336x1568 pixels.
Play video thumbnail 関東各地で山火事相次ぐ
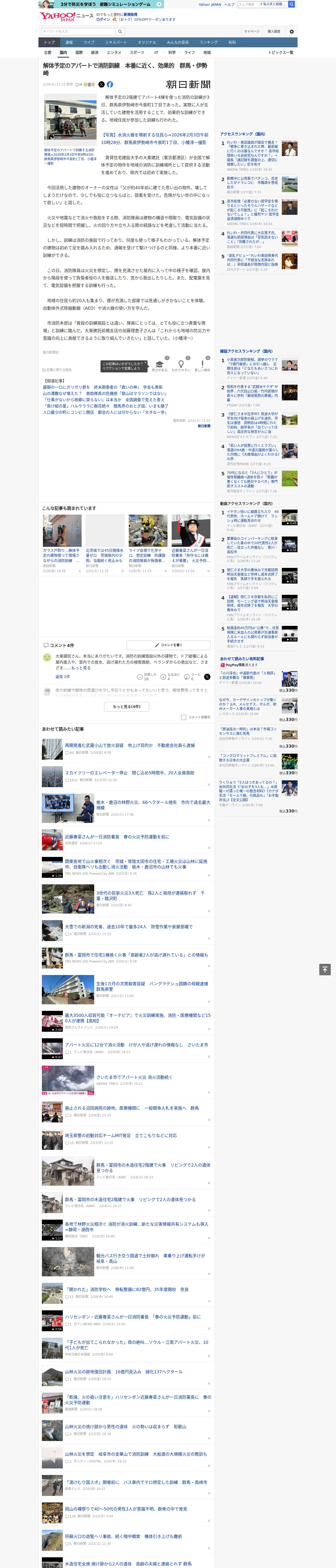coord(52,867)
